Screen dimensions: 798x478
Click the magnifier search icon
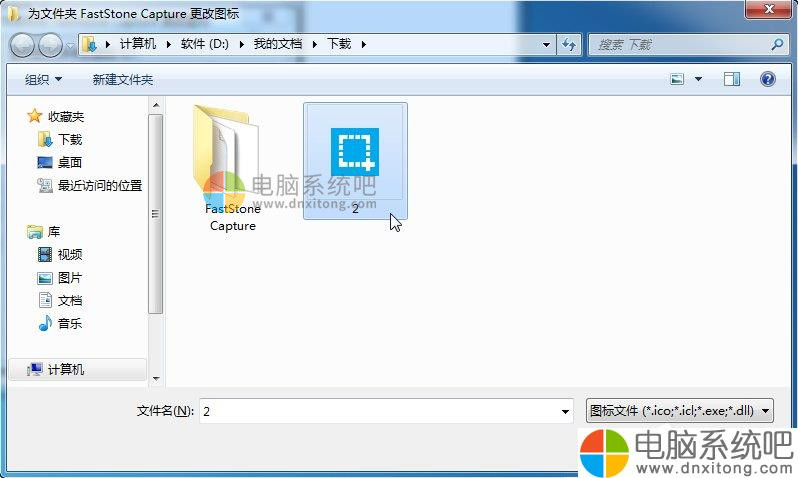coord(777,45)
